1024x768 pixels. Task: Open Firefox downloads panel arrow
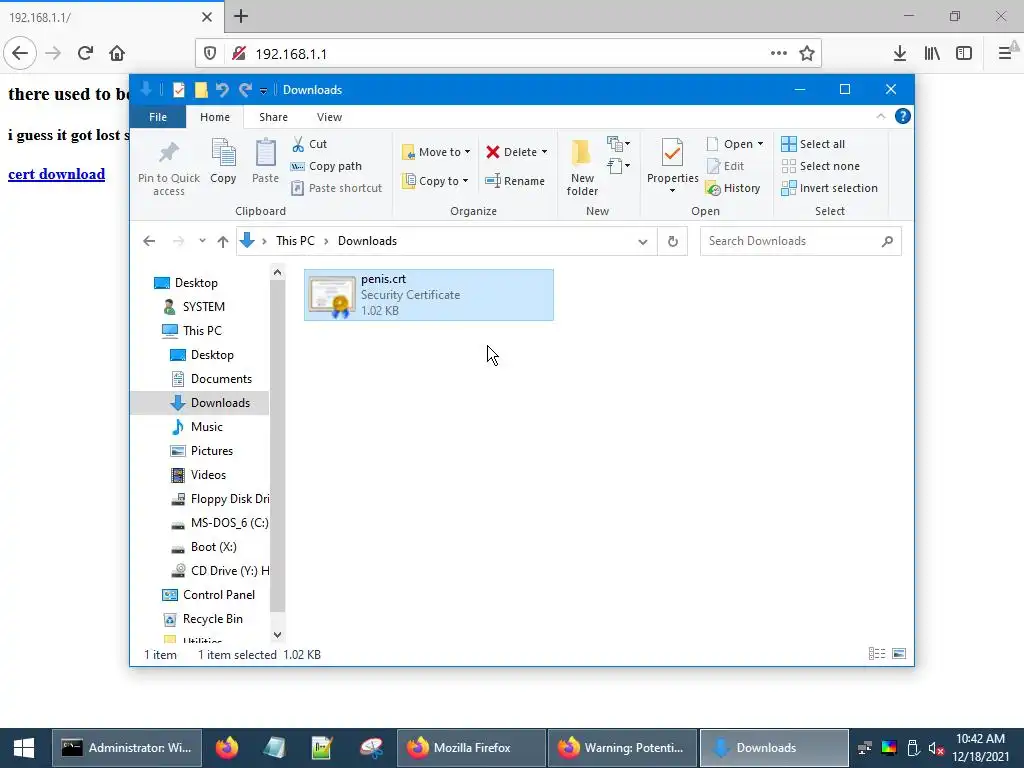point(900,54)
